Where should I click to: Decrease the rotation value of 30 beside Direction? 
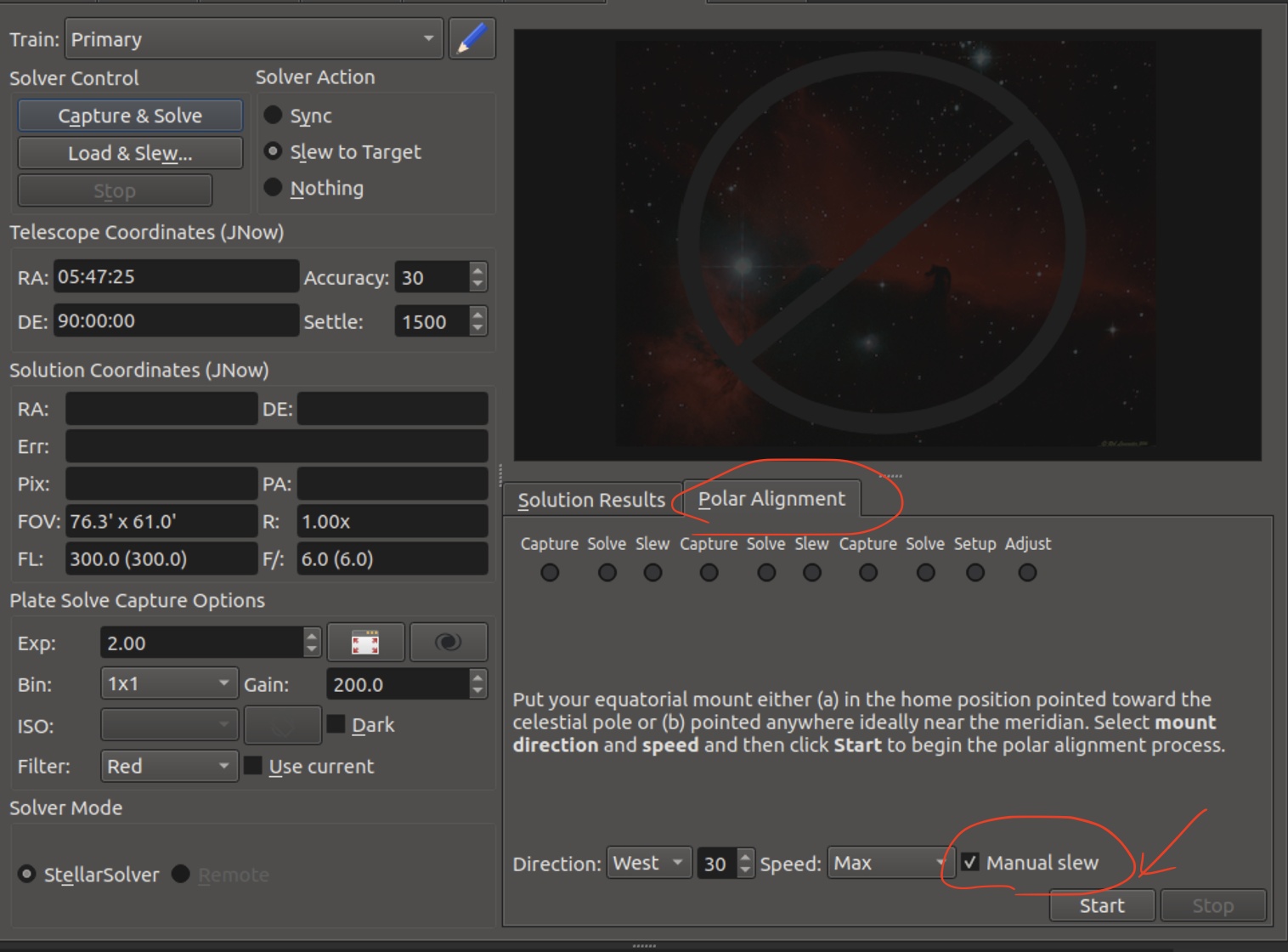click(745, 871)
